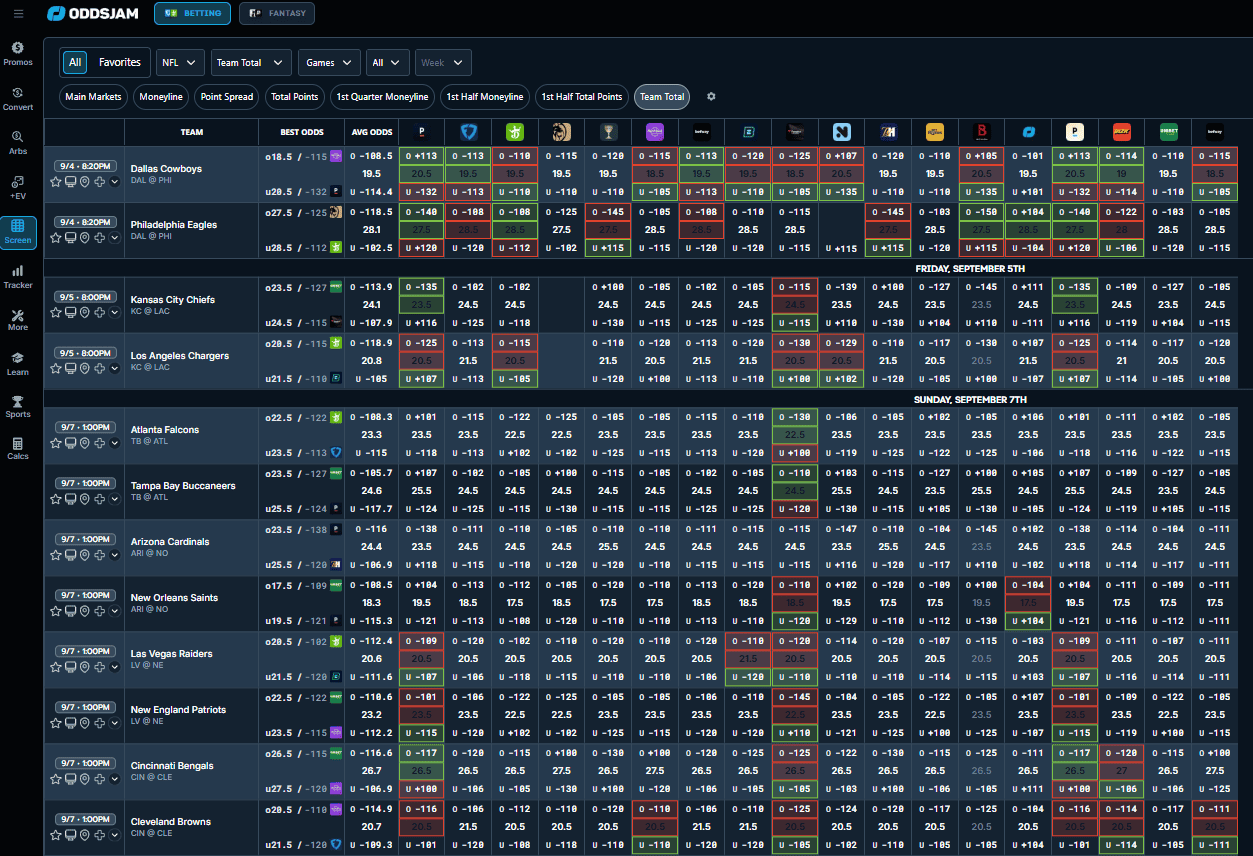Click the AVG ODDS column header
This screenshot has height=856, width=1253.
372,132
